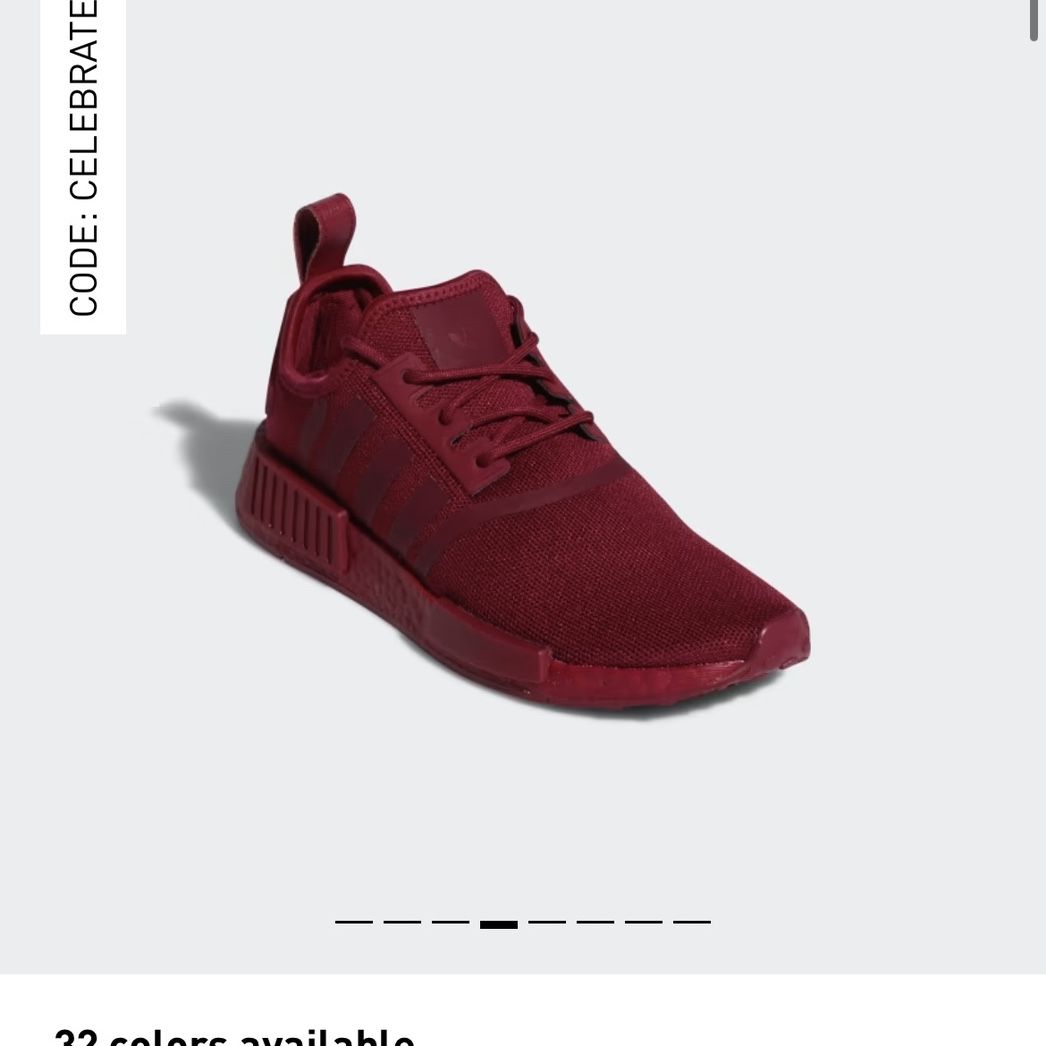Jump to the third product image indicator

450,923
